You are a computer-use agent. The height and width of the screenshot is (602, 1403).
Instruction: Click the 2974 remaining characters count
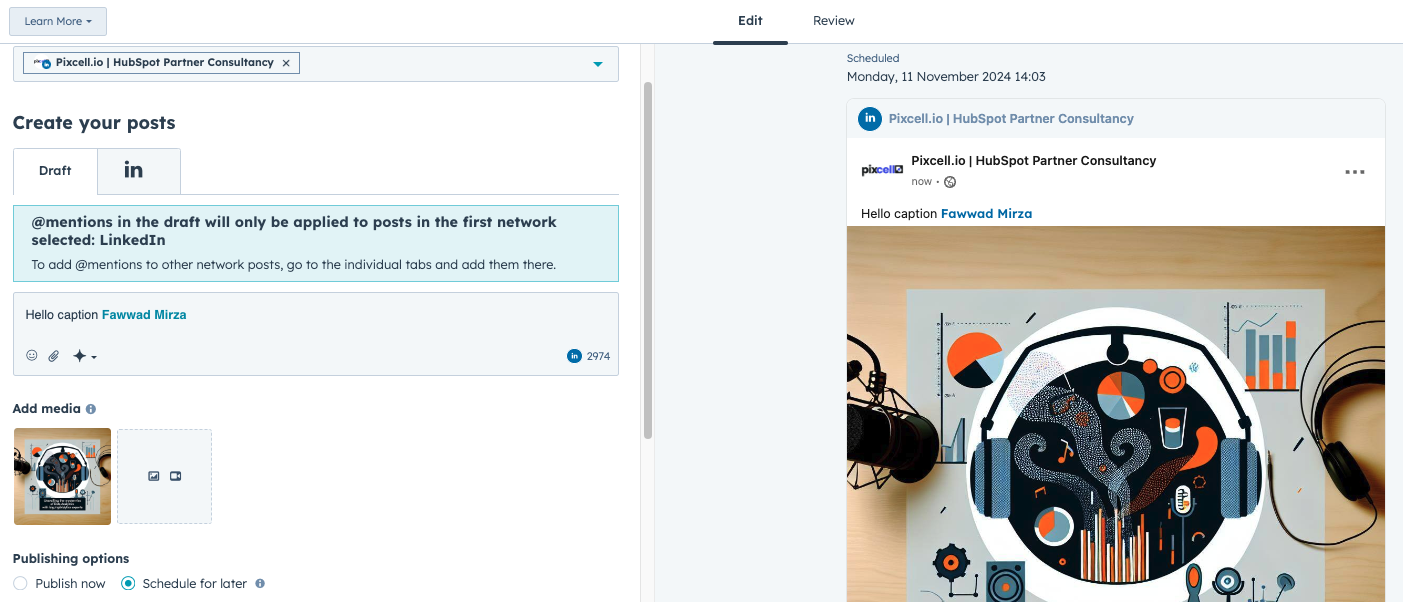click(598, 356)
